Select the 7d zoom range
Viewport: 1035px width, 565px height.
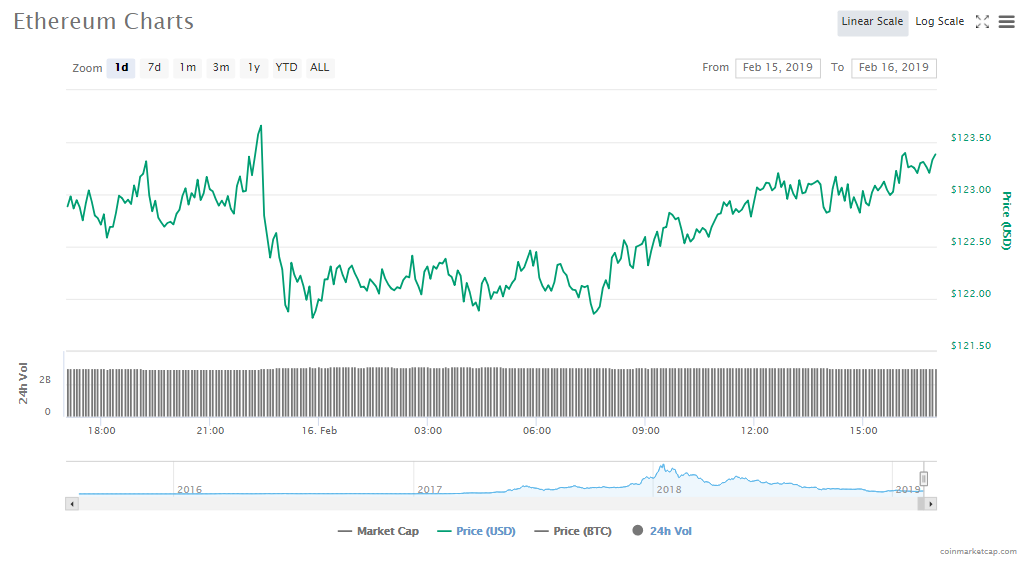154,68
